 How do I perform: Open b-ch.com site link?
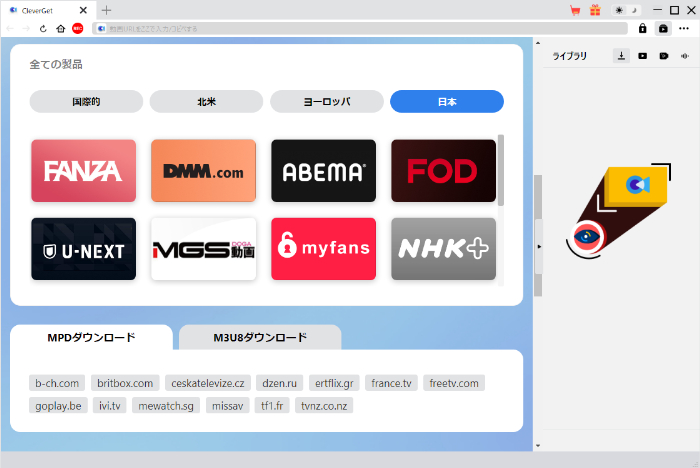pos(57,383)
